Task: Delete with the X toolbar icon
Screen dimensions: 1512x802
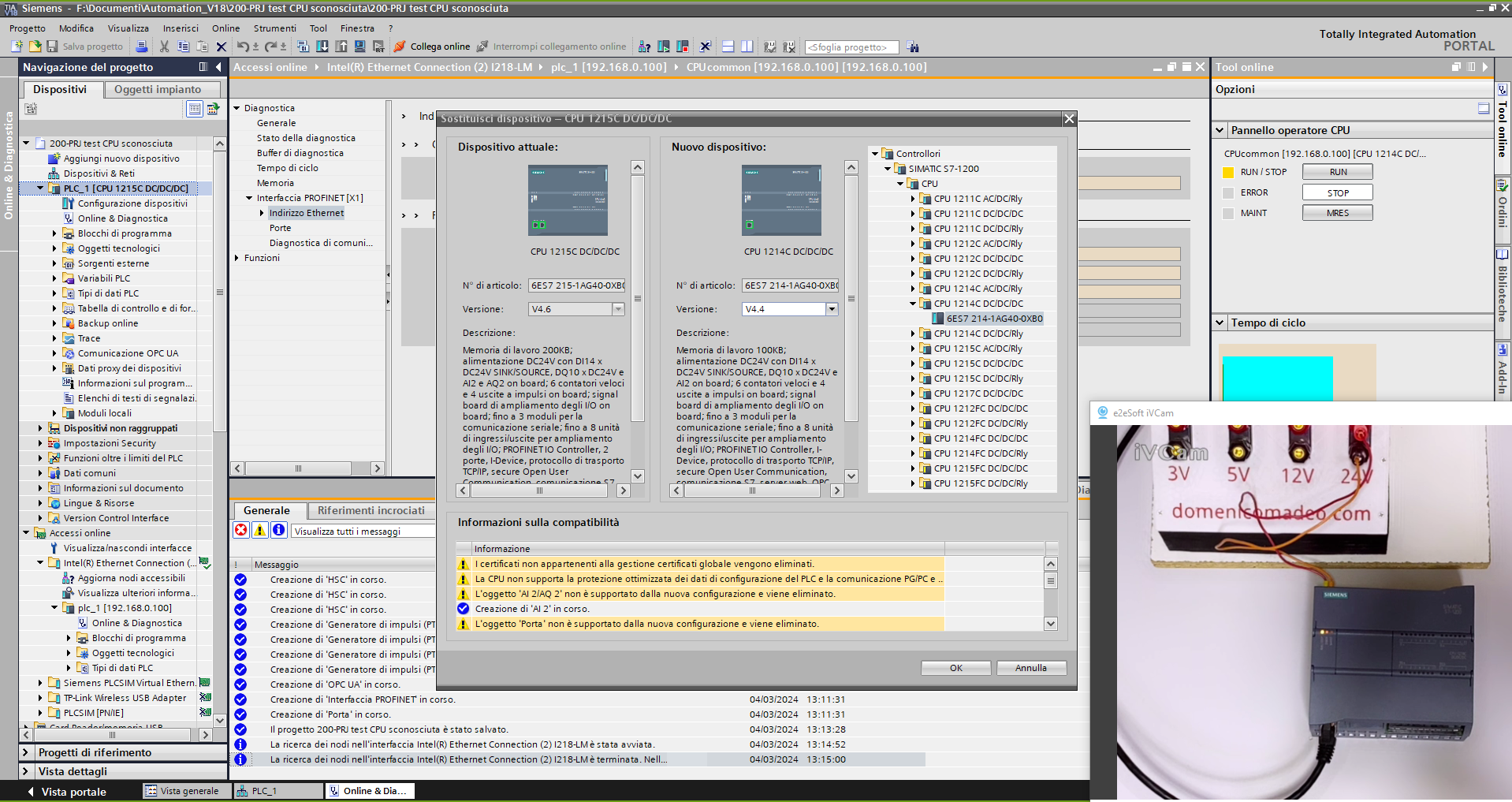Action: coord(222,47)
